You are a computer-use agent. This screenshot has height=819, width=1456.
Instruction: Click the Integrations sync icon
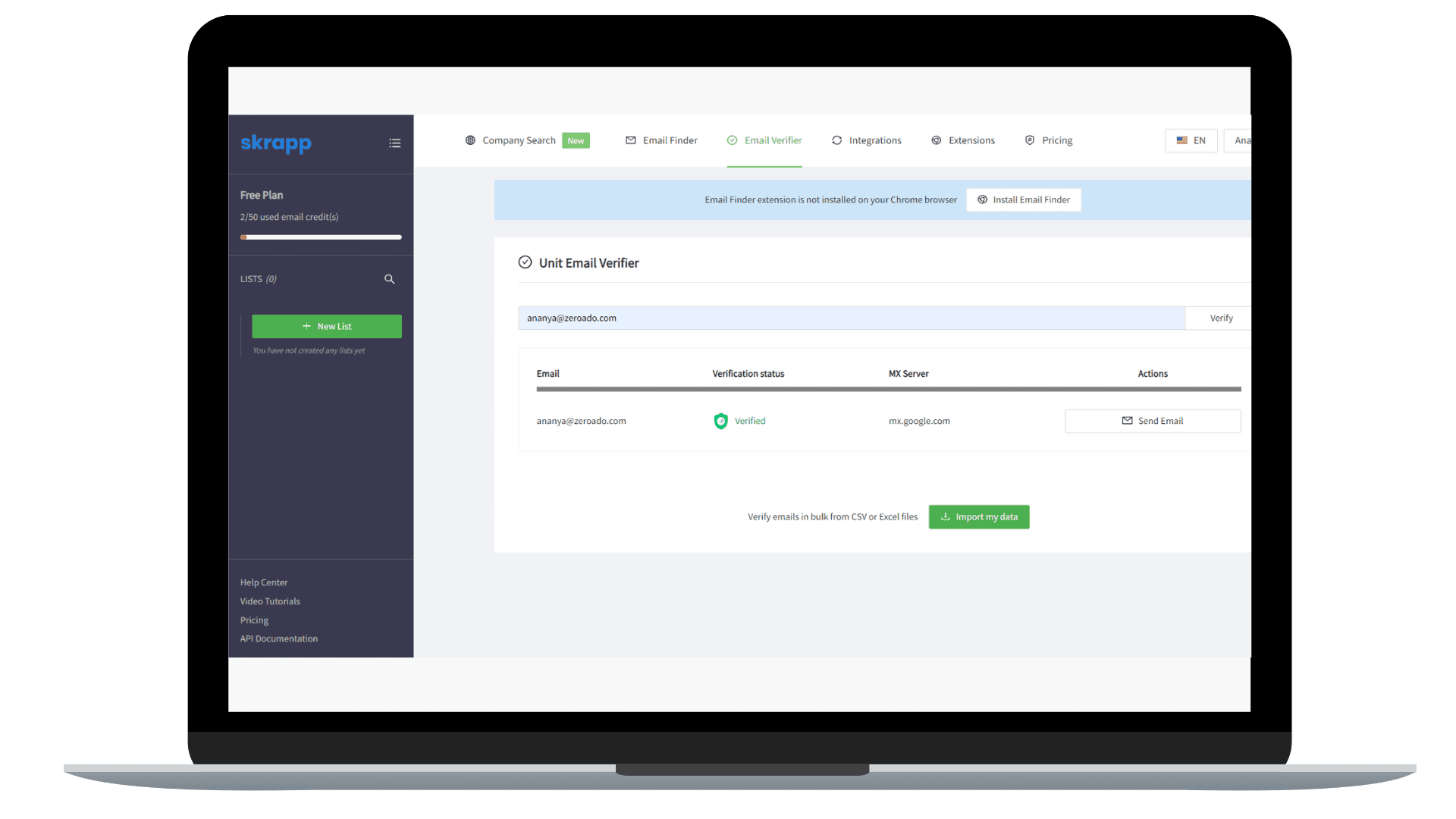pyautogui.click(x=836, y=140)
